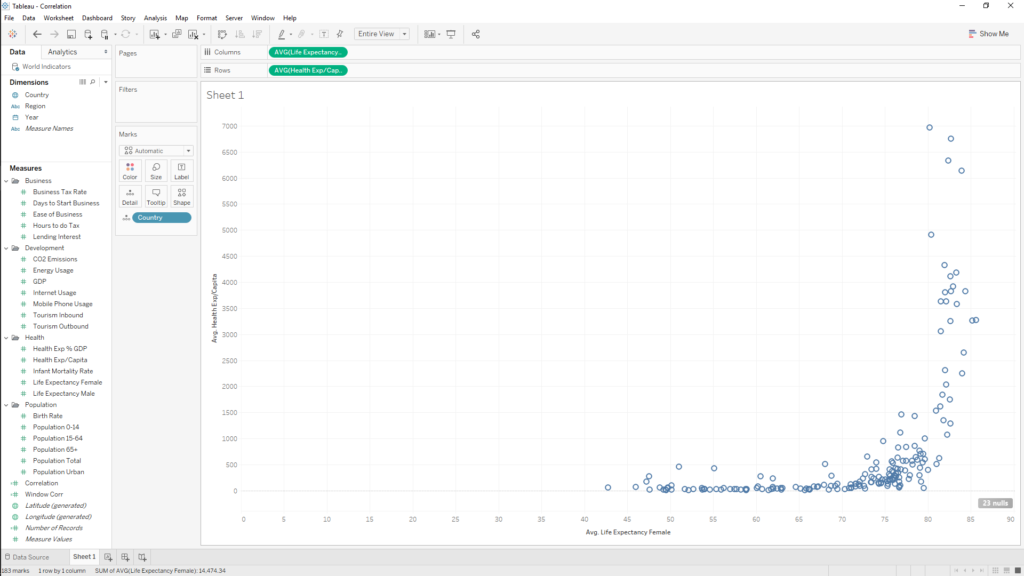This screenshot has width=1024, height=576.
Task: Save the workbook using the toolbar icon
Action: [x=70, y=33]
